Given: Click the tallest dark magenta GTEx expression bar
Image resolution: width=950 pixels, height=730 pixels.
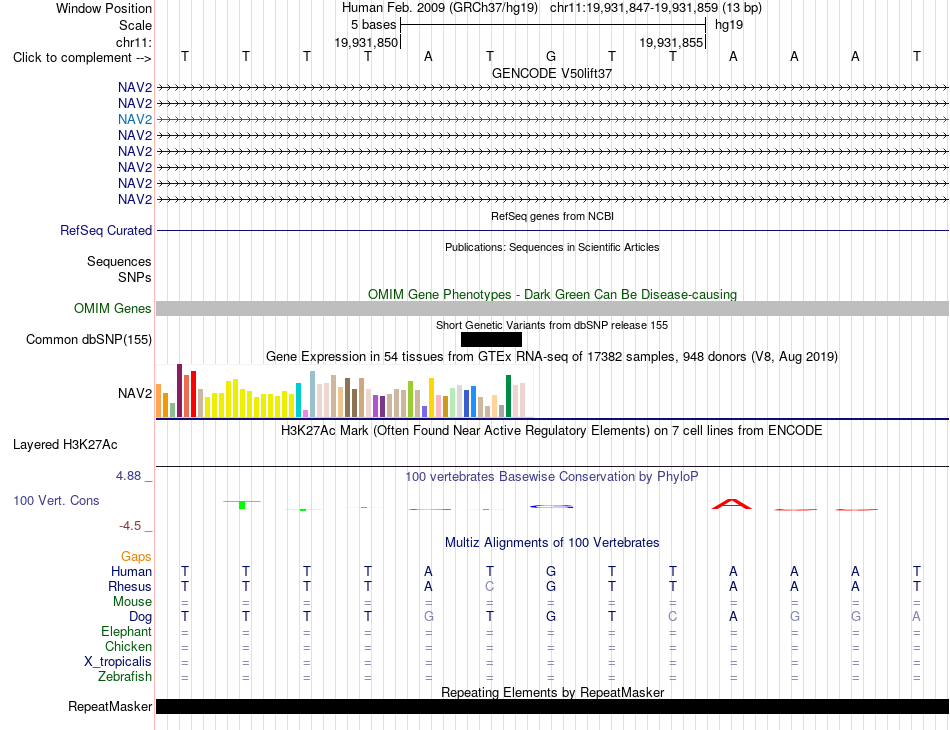Looking at the screenshot, I should click(x=179, y=390).
